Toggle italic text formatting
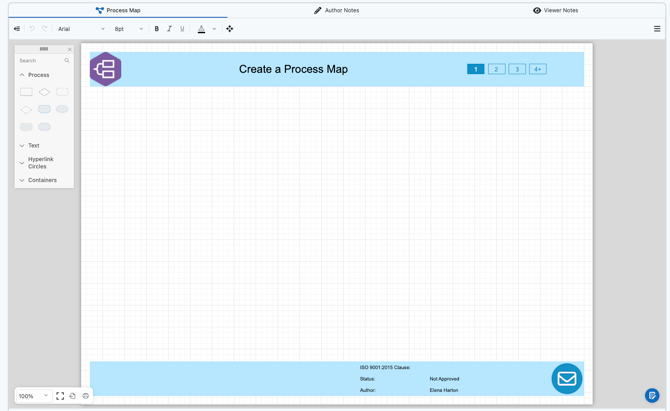 169,29
